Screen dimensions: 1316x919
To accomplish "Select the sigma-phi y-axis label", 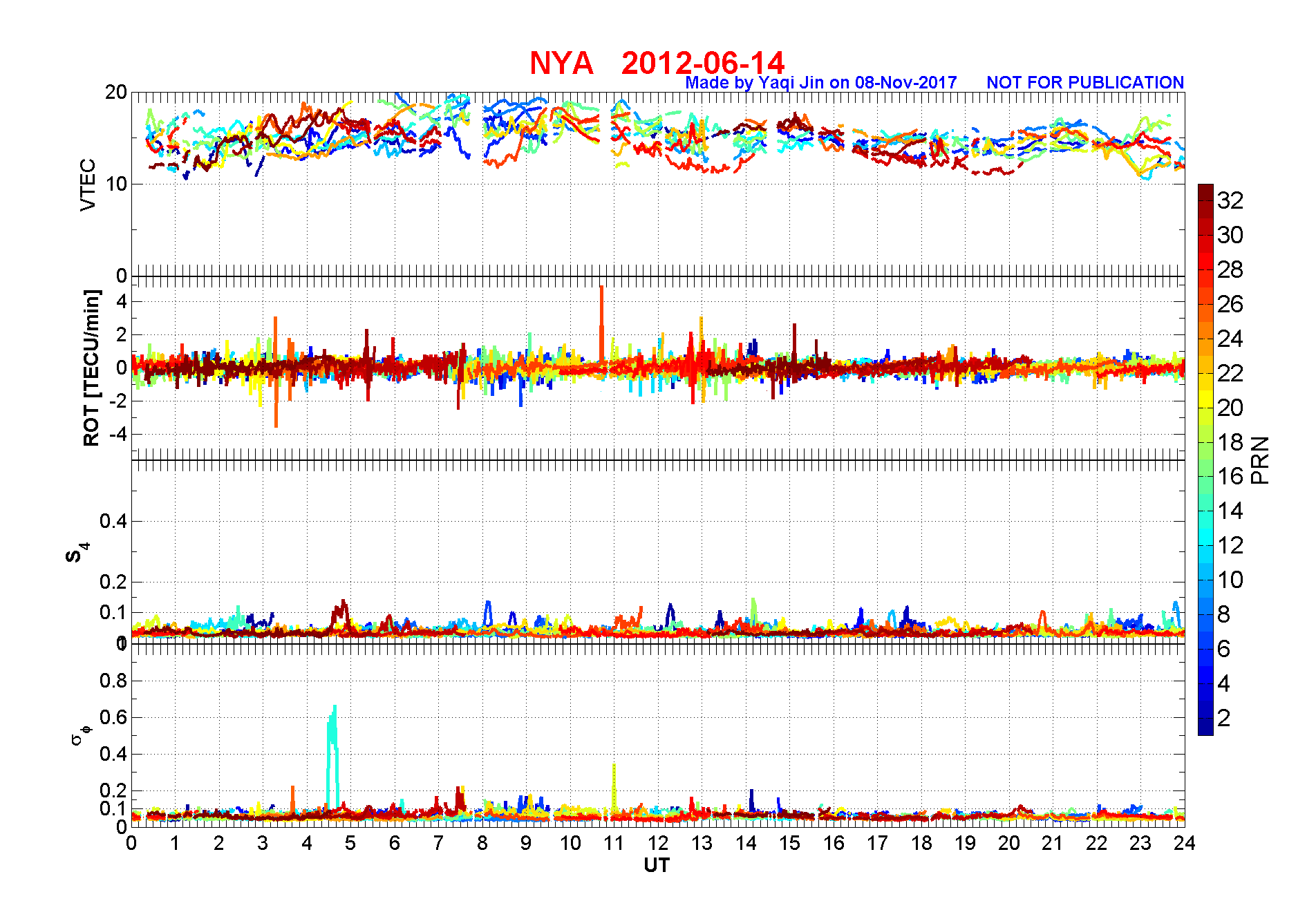I will point(81,735).
